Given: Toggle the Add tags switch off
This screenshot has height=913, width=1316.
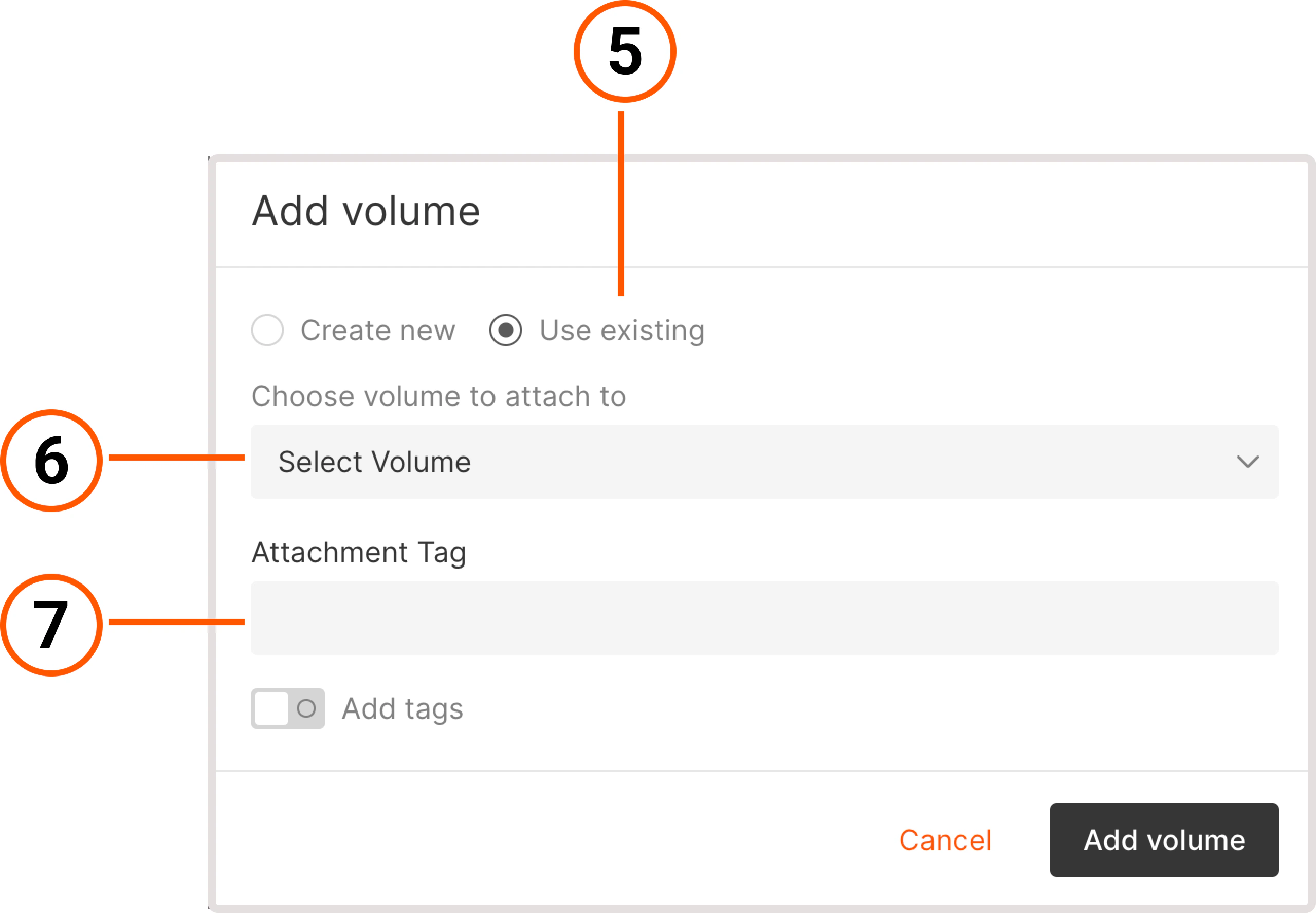Looking at the screenshot, I should 288,709.
